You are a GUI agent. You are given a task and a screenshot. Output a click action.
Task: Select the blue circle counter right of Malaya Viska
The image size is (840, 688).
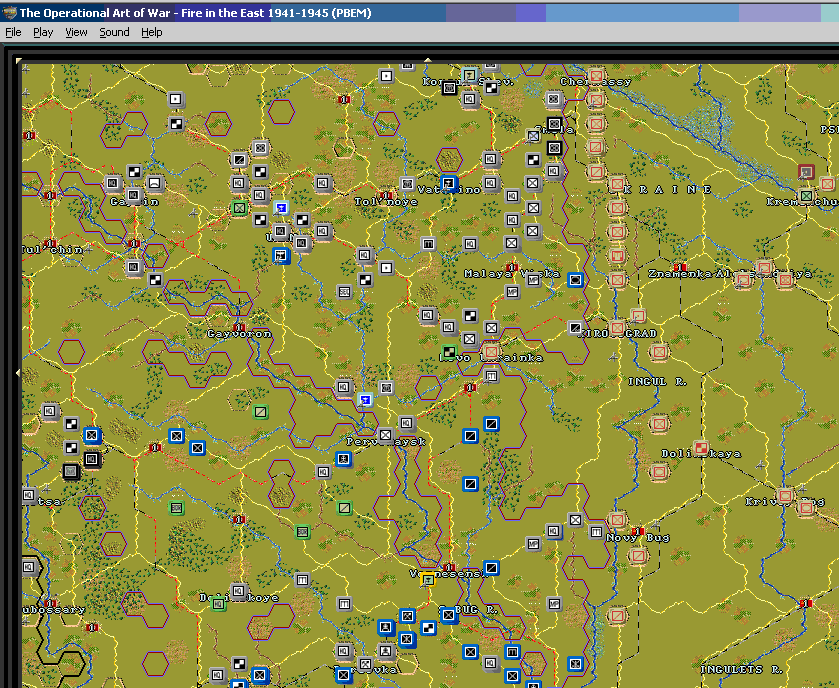click(x=575, y=280)
